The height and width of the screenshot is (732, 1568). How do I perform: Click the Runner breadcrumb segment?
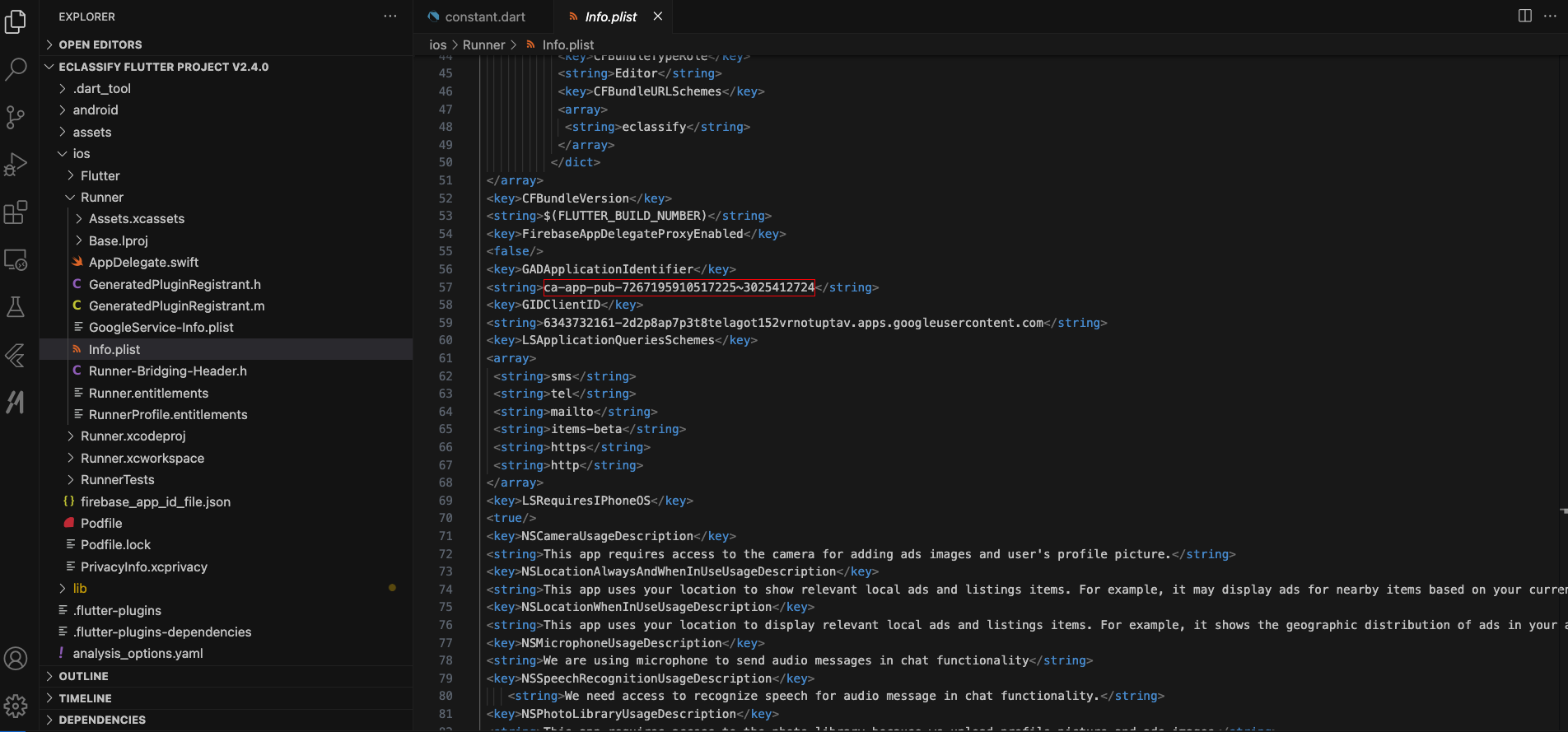[483, 45]
